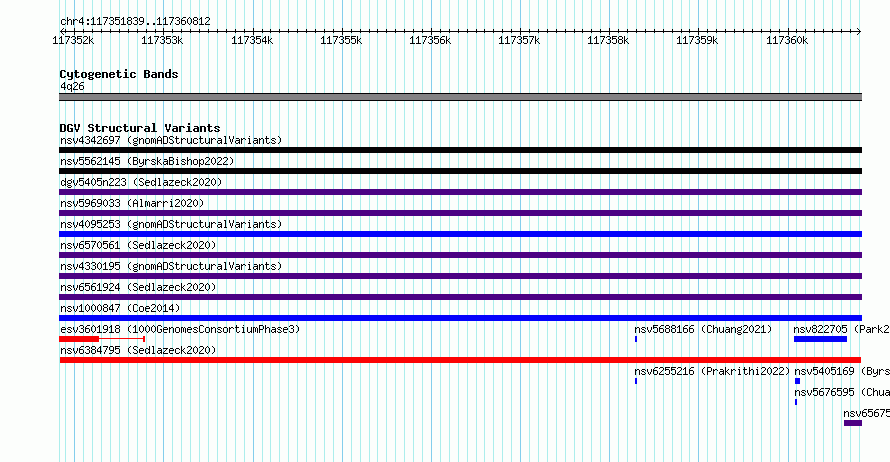Open variant label nsv4095253 (gnomADStructuralVariants)

171,224
